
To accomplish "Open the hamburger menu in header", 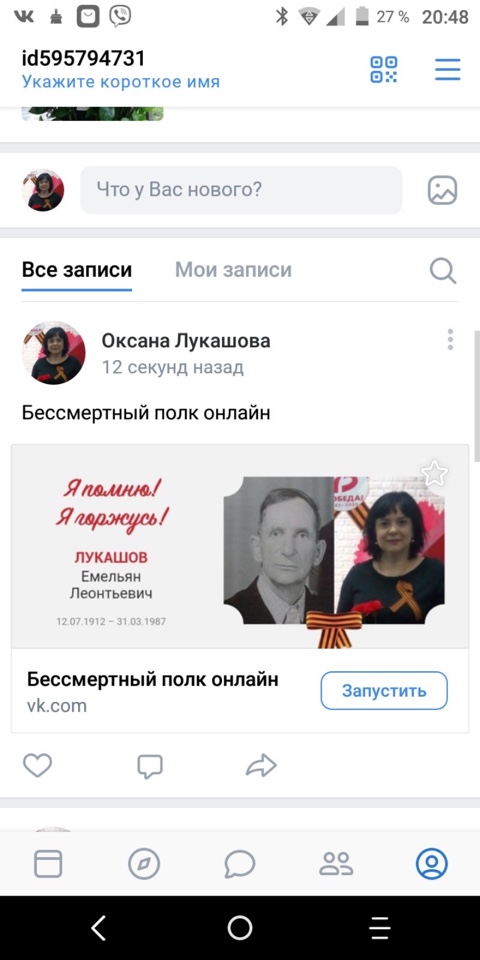I will point(448,69).
